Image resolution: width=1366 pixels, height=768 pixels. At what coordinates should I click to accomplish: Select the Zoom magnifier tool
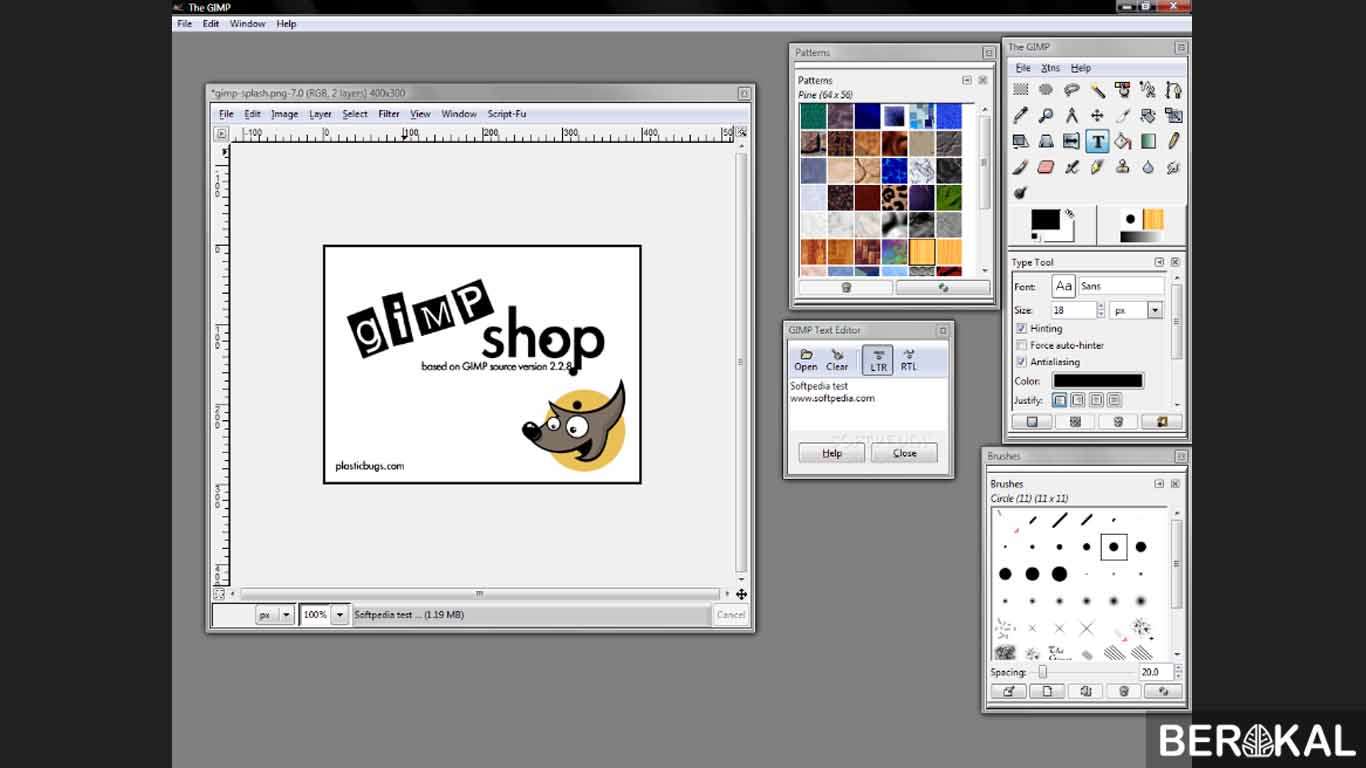click(x=1046, y=116)
